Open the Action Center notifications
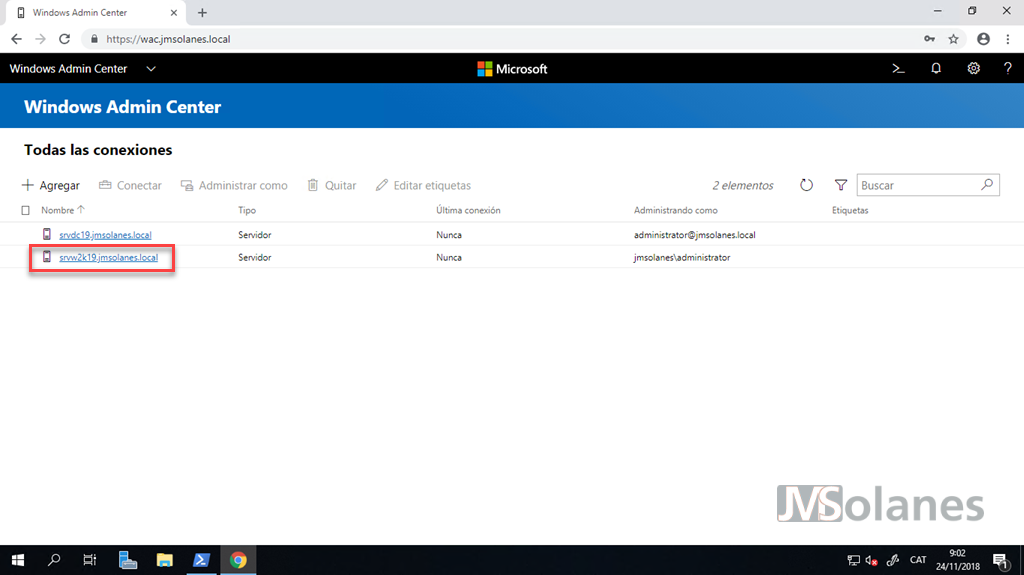The width and height of the screenshot is (1024, 575). point(1000,561)
